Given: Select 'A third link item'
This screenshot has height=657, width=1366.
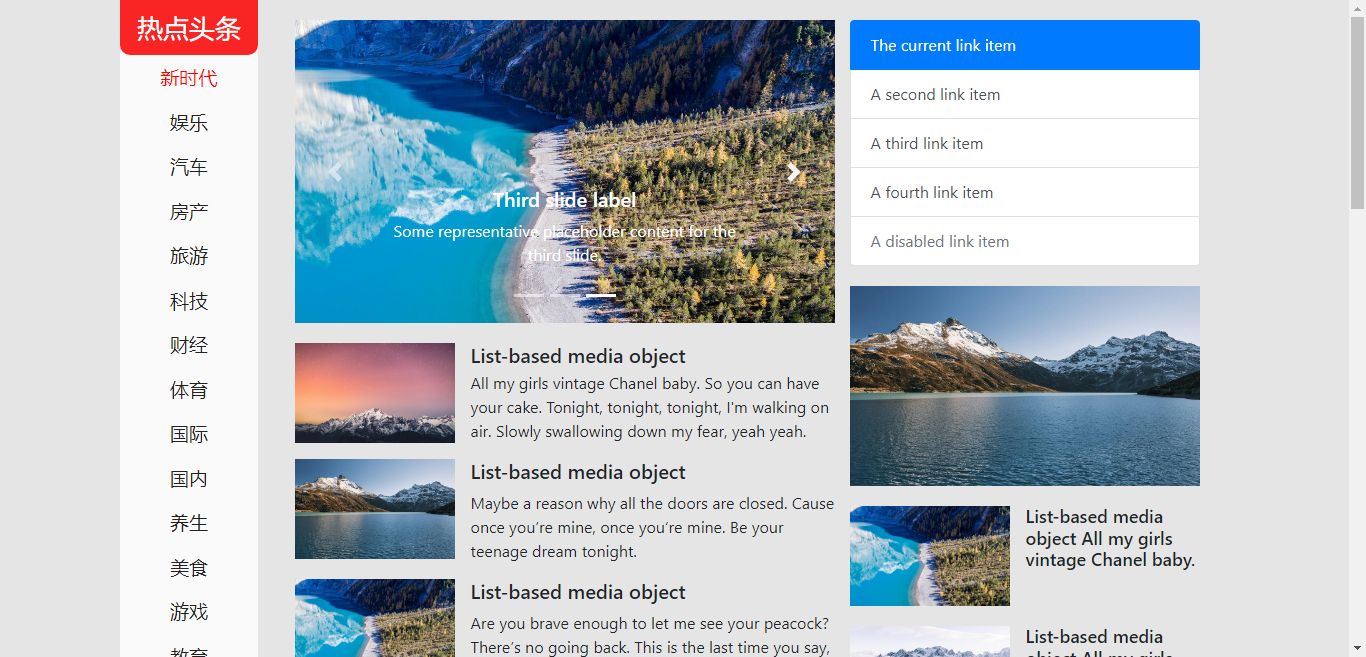Looking at the screenshot, I should [1024, 143].
